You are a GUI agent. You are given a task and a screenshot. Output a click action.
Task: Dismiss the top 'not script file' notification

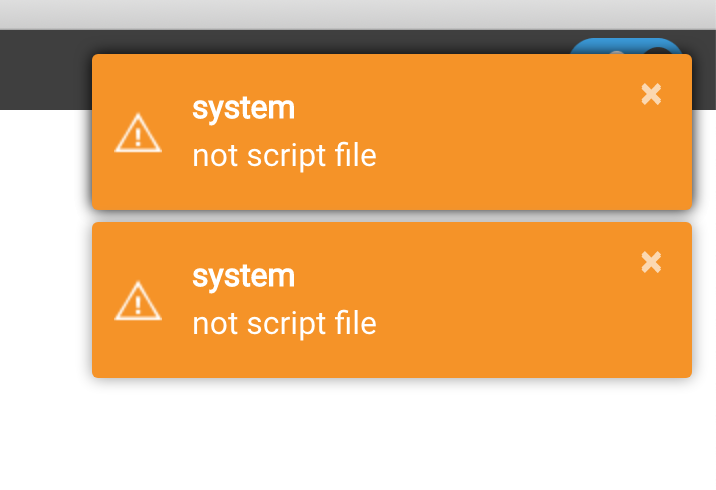(x=651, y=94)
